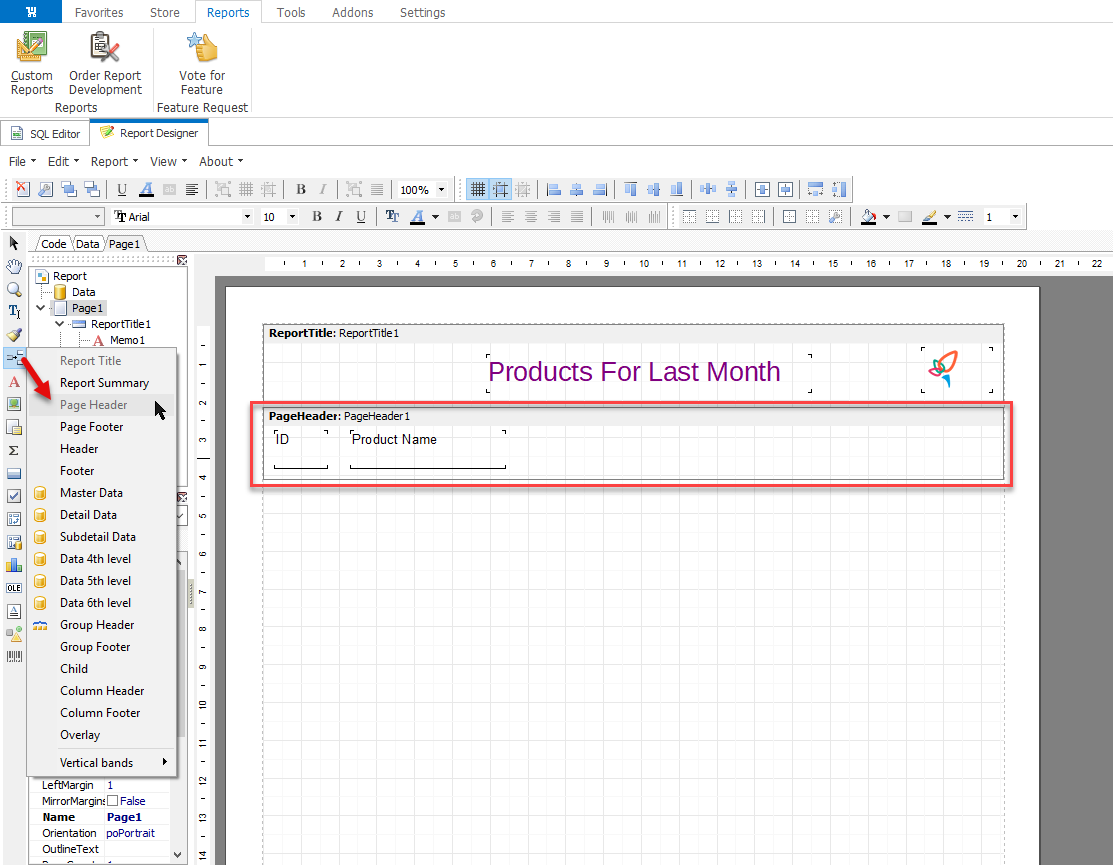The height and width of the screenshot is (865, 1113).
Task: Select the Products For Last Month title memo
Action: pos(633,372)
